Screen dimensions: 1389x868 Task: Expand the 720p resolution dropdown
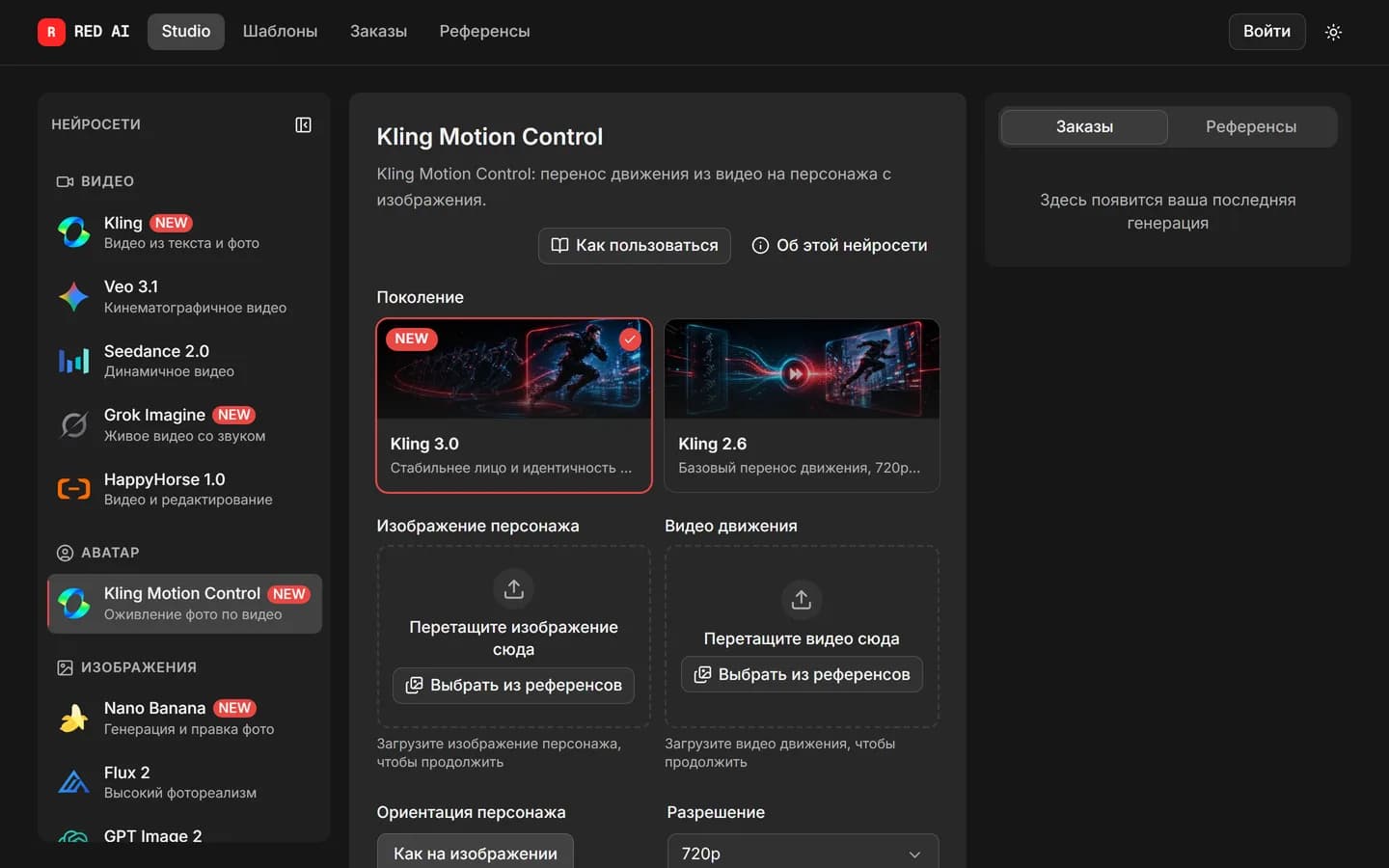[x=803, y=853]
